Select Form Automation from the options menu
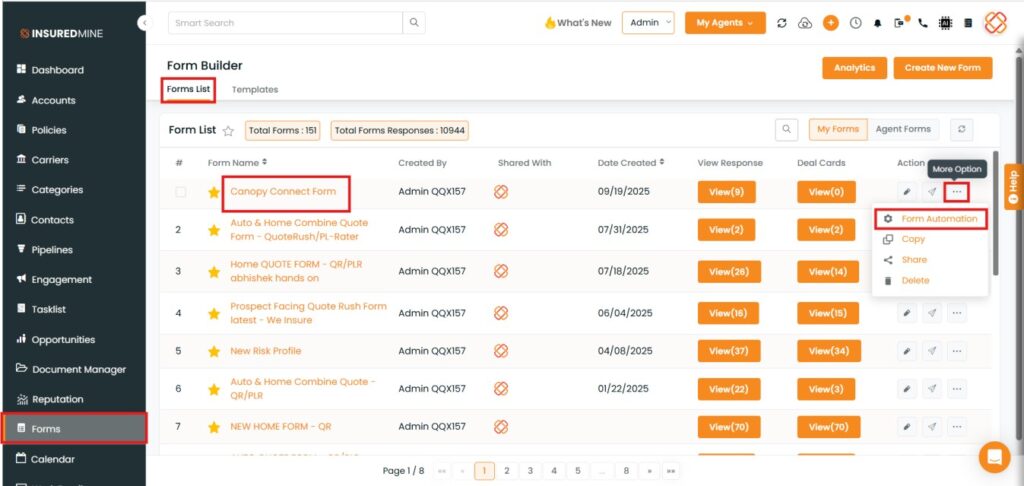The width and height of the screenshot is (1024, 486). coord(938,219)
